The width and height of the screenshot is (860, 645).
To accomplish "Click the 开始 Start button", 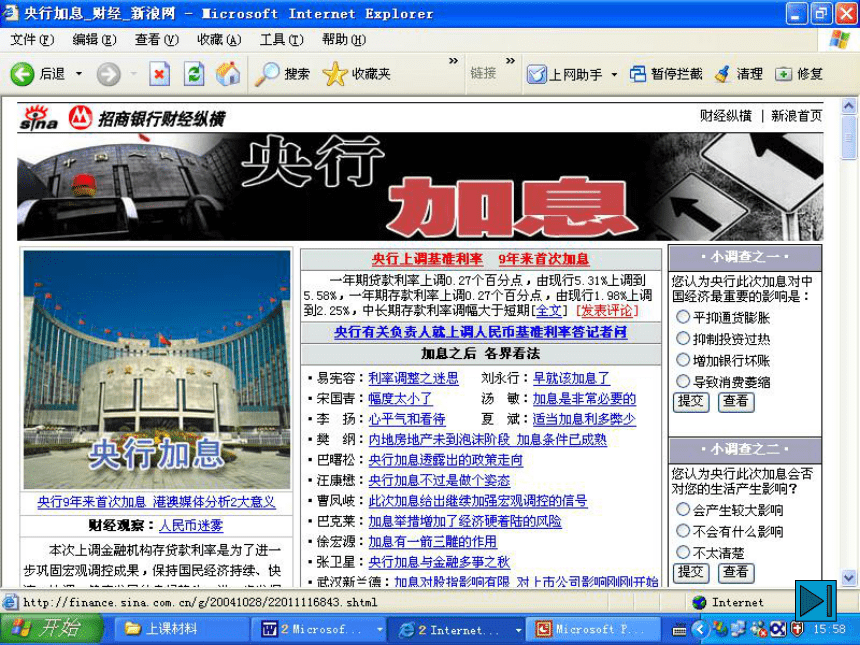I will coord(52,629).
